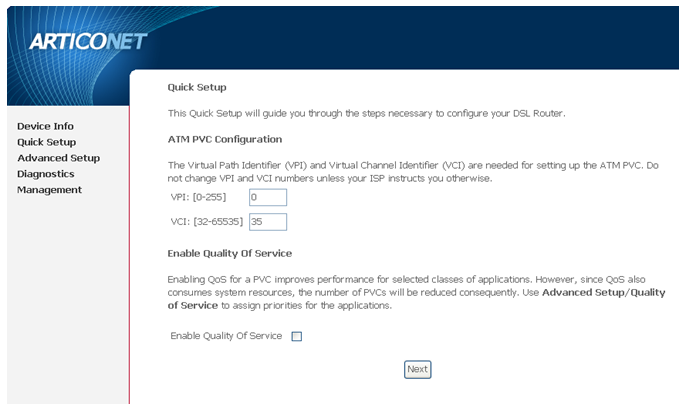Image resolution: width=683 pixels, height=407 pixels.
Task: Enable the Quality Of Service checkbox
Action: (297, 336)
